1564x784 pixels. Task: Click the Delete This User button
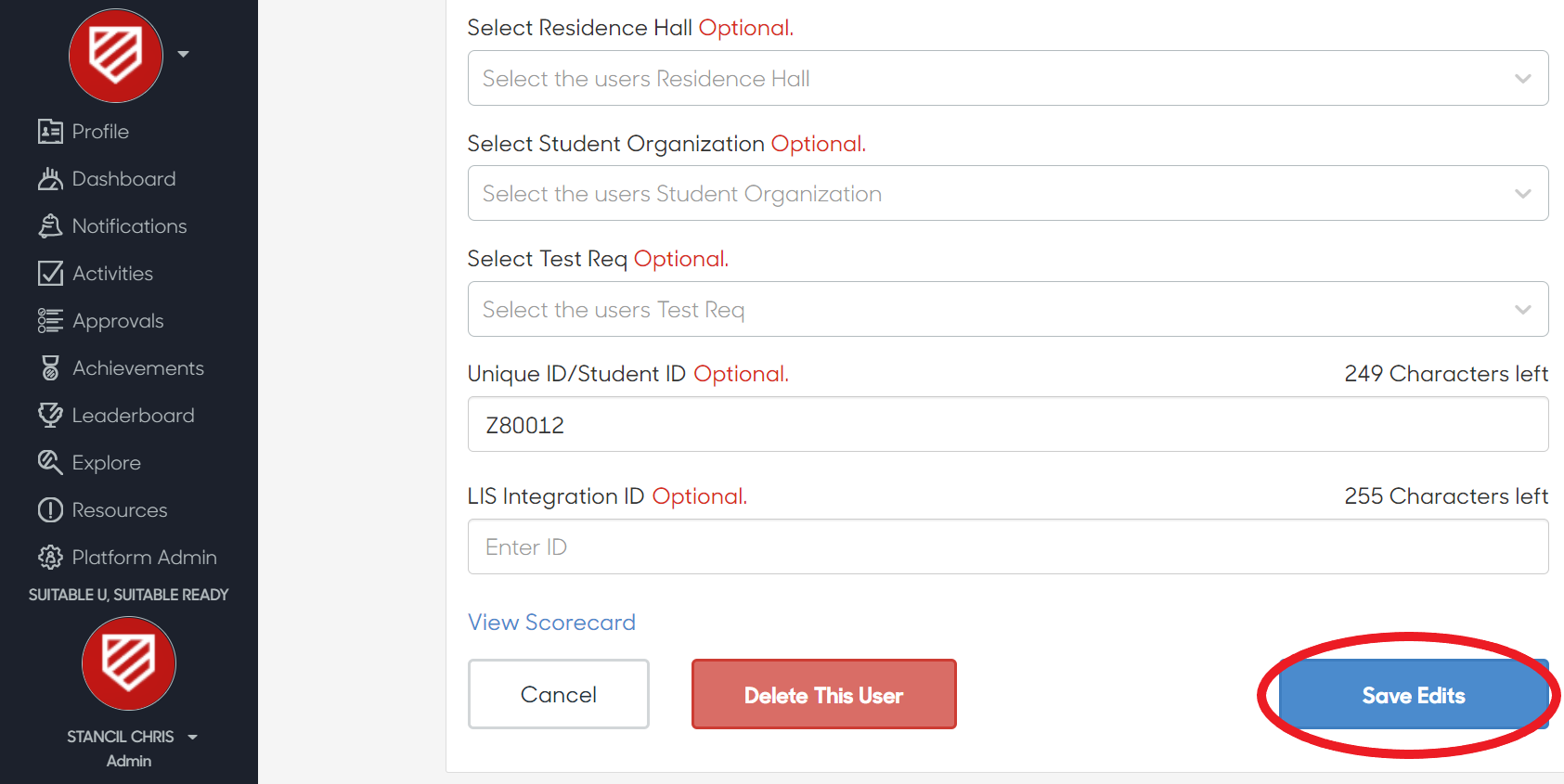coord(823,694)
